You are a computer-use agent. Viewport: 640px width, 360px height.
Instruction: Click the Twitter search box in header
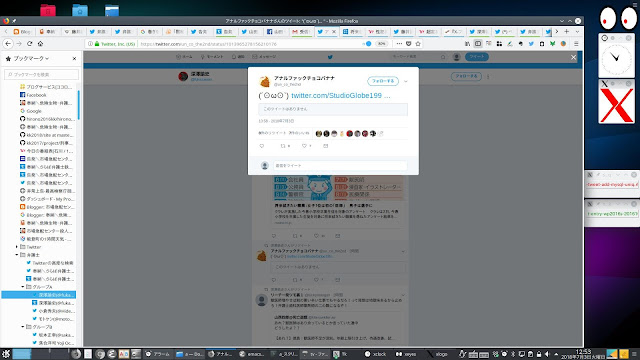click(418, 57)
